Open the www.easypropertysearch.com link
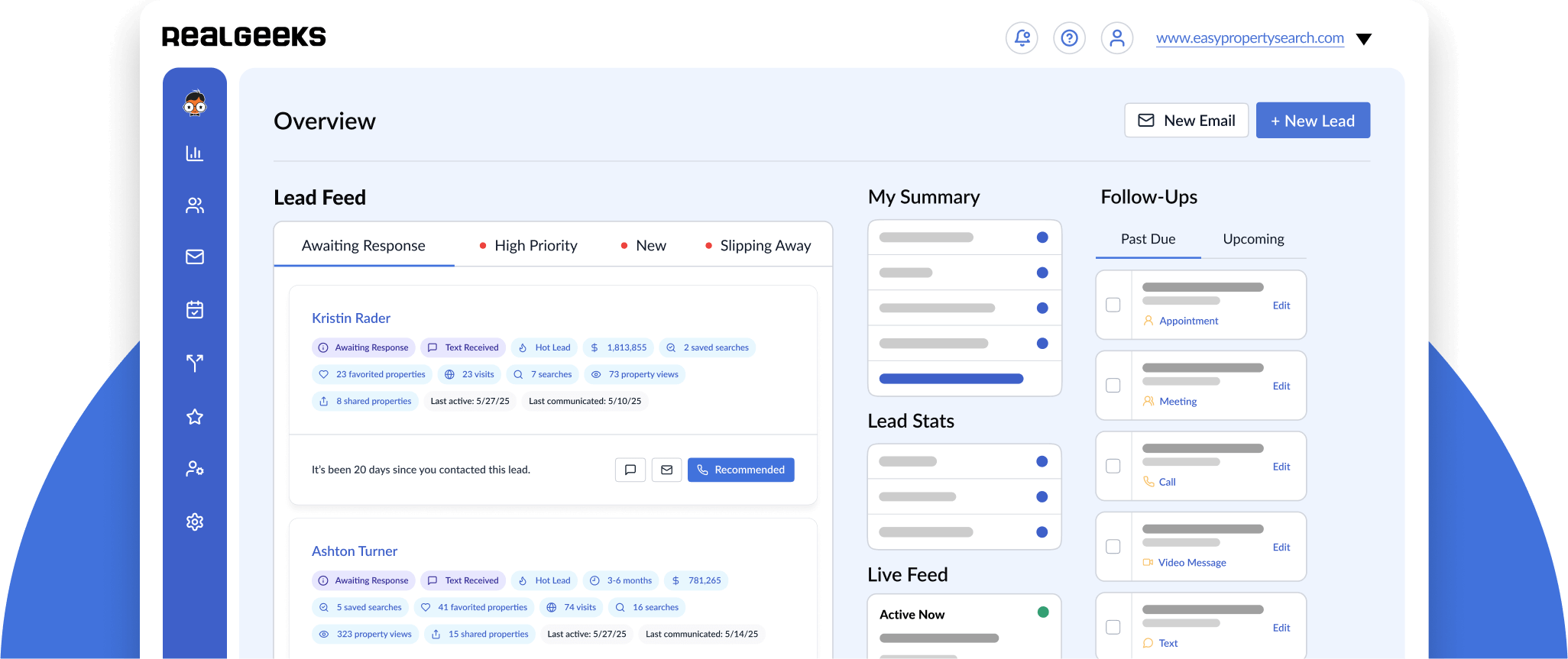Viewport: 1568px width, 659px height. (1250, 38)
